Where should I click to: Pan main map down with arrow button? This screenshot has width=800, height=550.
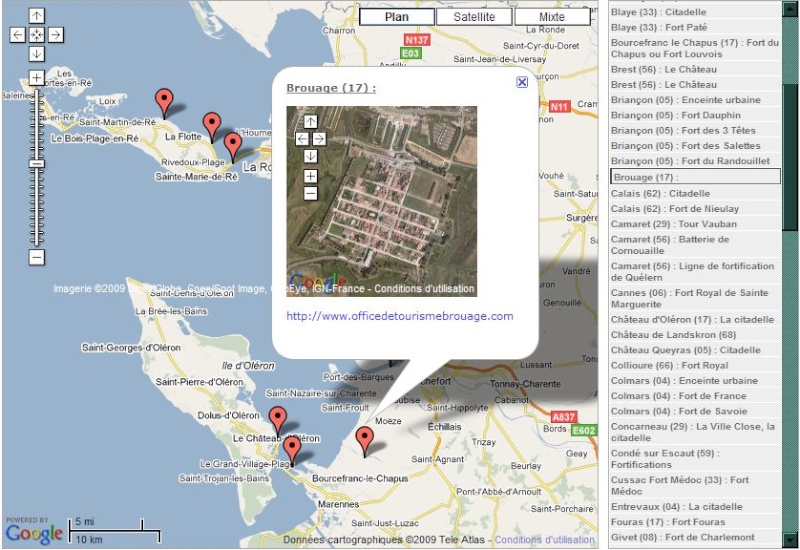36,54
